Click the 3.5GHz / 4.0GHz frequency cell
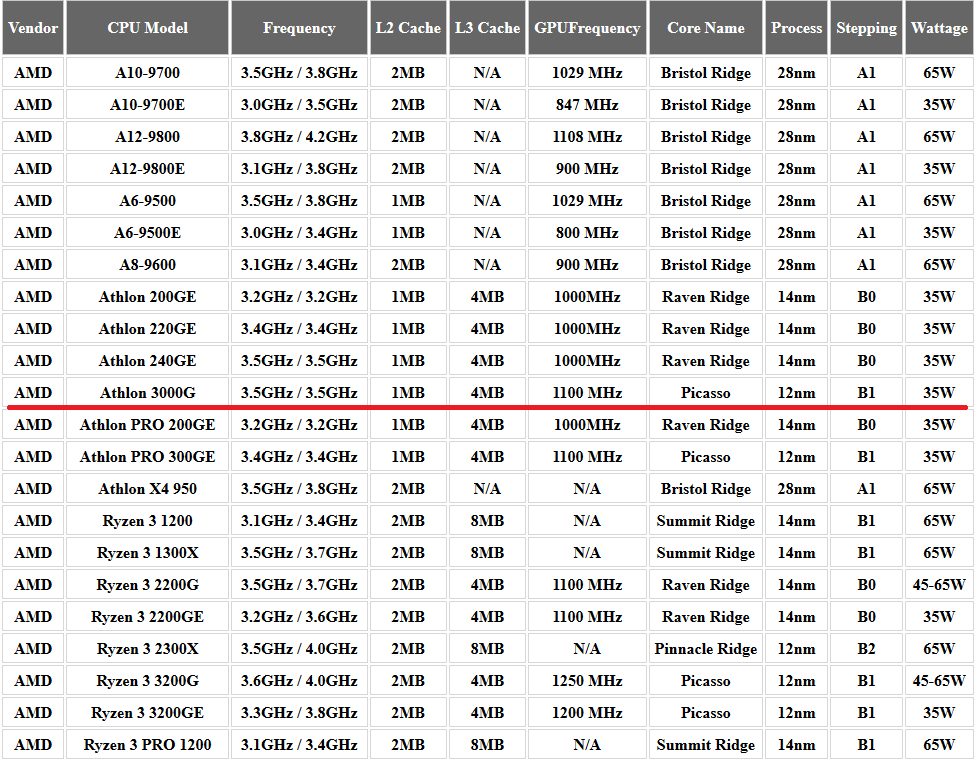 pos(299,649)
